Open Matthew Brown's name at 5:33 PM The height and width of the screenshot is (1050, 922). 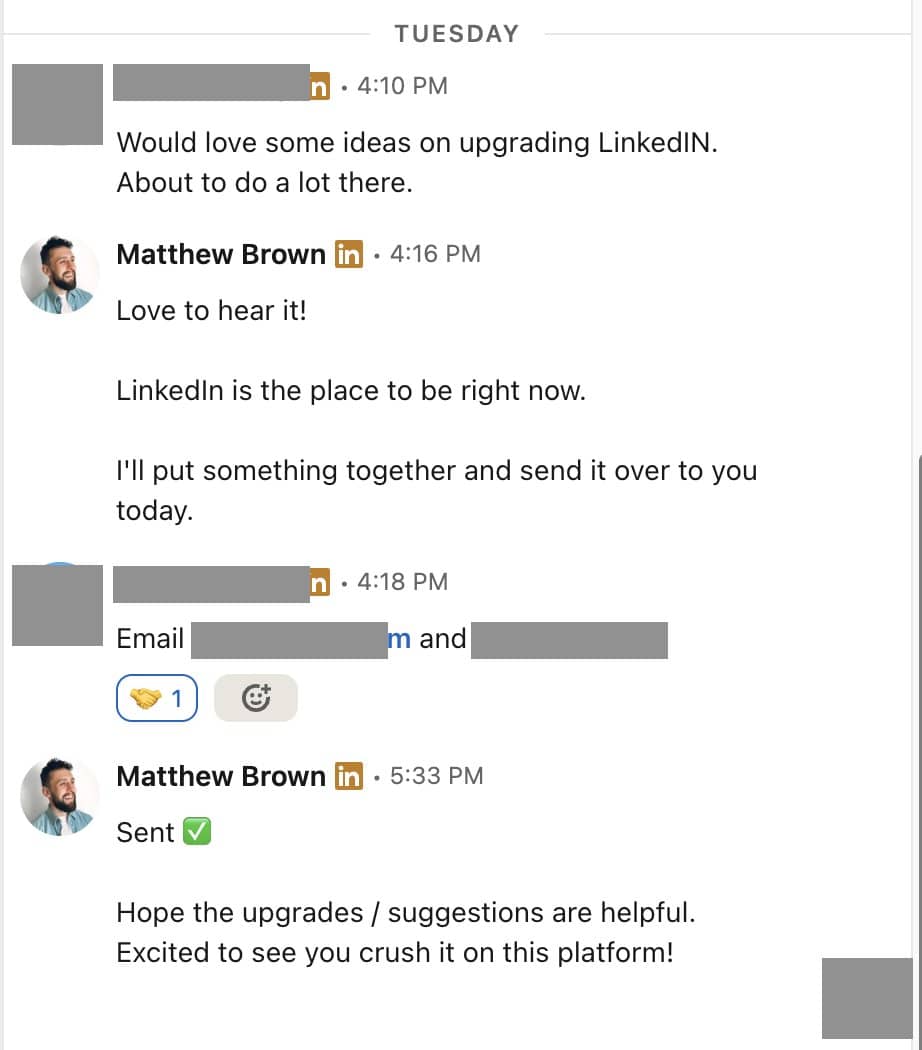(221, 776)
